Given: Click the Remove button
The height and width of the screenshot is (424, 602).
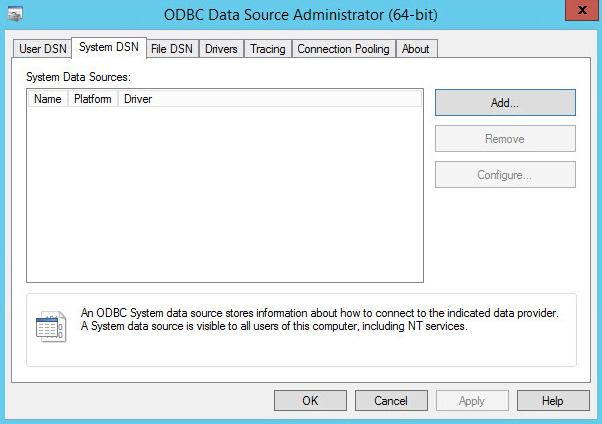Looking at the screenshot, I should [x=505, y=139].
